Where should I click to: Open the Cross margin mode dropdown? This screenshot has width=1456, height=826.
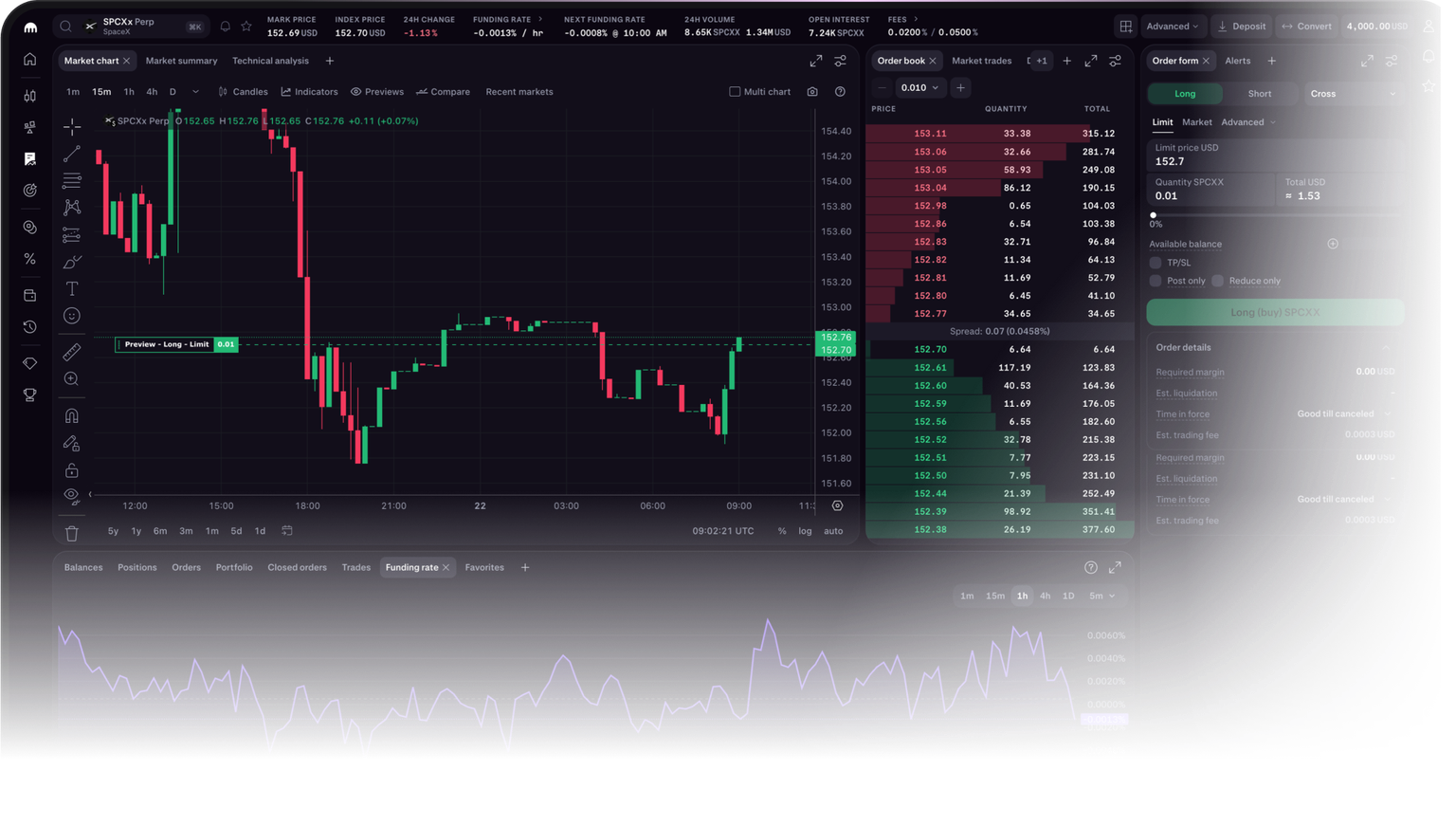(x=1353, y=94)
